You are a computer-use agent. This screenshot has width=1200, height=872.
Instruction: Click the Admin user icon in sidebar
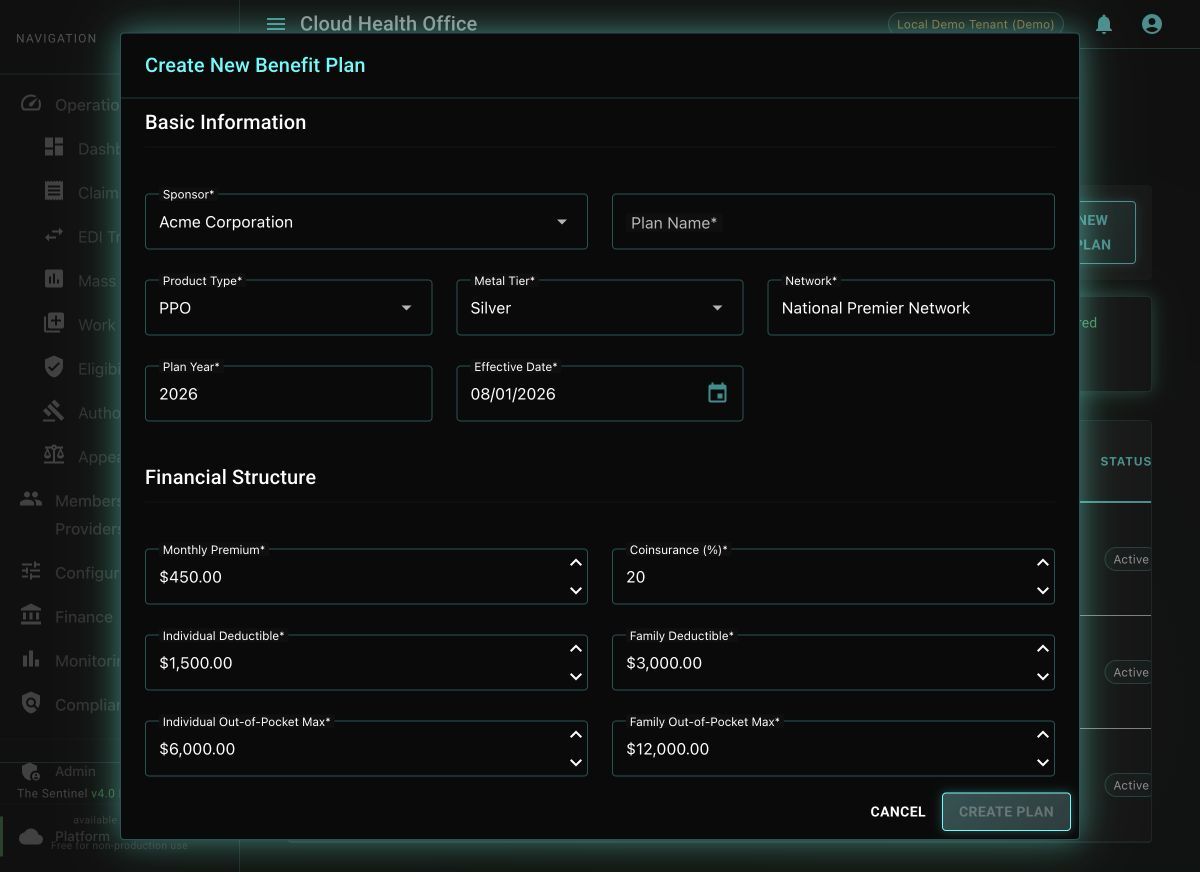point(31,772)
